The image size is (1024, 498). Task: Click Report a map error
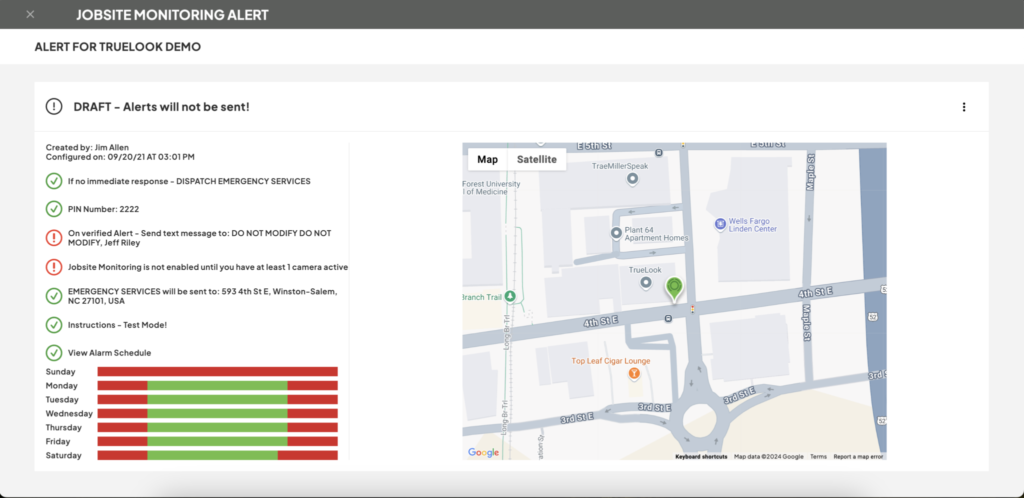(858, 457)
